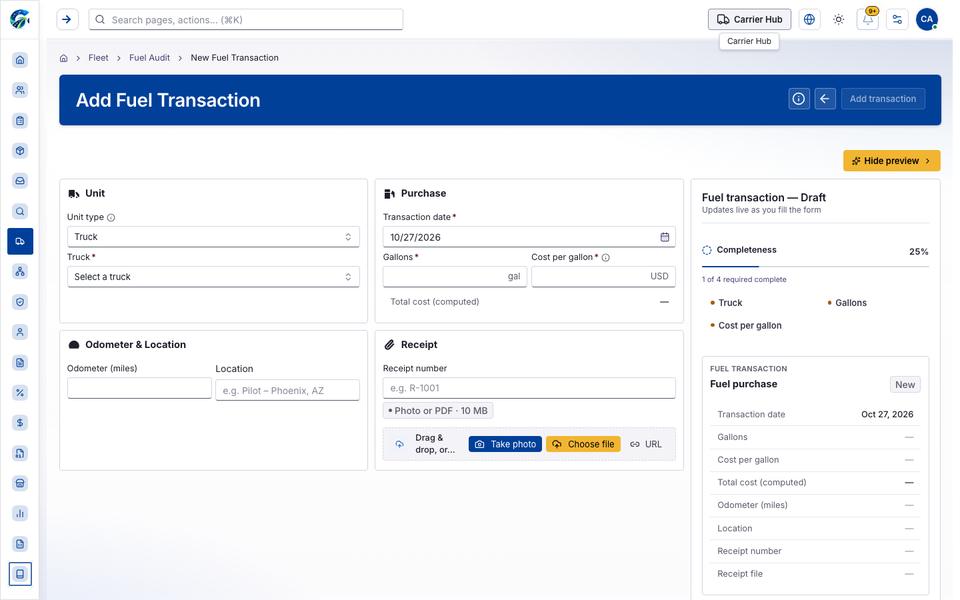Open the percent sidebar icon
Image resolution: width=960 pixels, height=600 pixels.
20,392
